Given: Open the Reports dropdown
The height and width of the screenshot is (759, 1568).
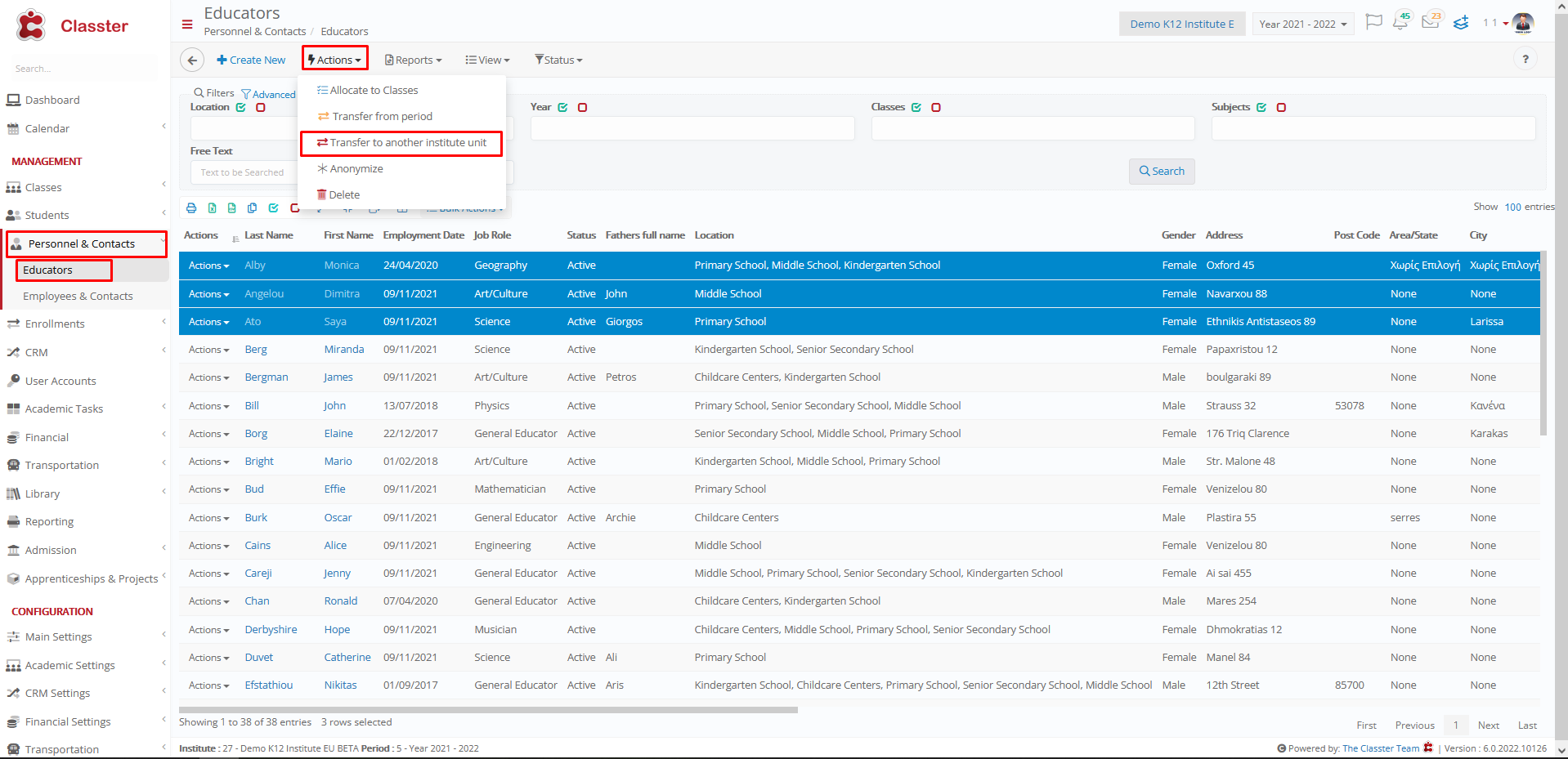Looking at the screenshot, I should (414, 60).
